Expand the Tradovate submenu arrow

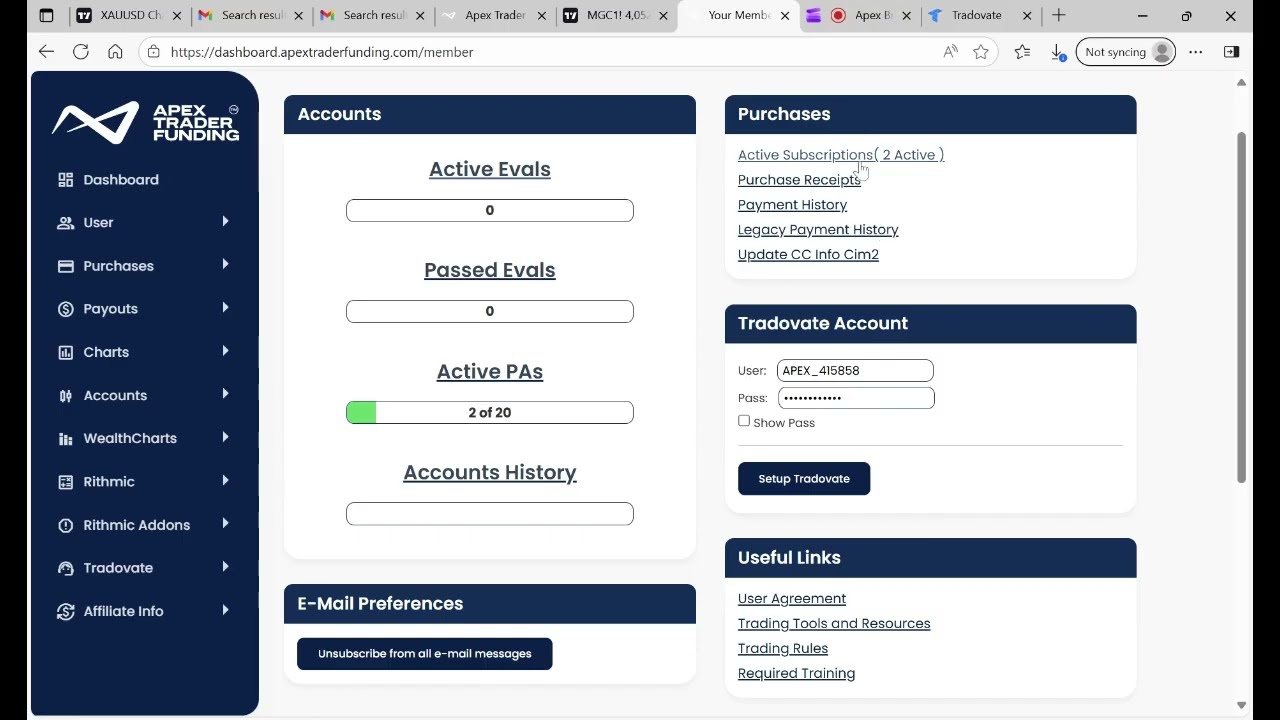[x=225, y=567]
